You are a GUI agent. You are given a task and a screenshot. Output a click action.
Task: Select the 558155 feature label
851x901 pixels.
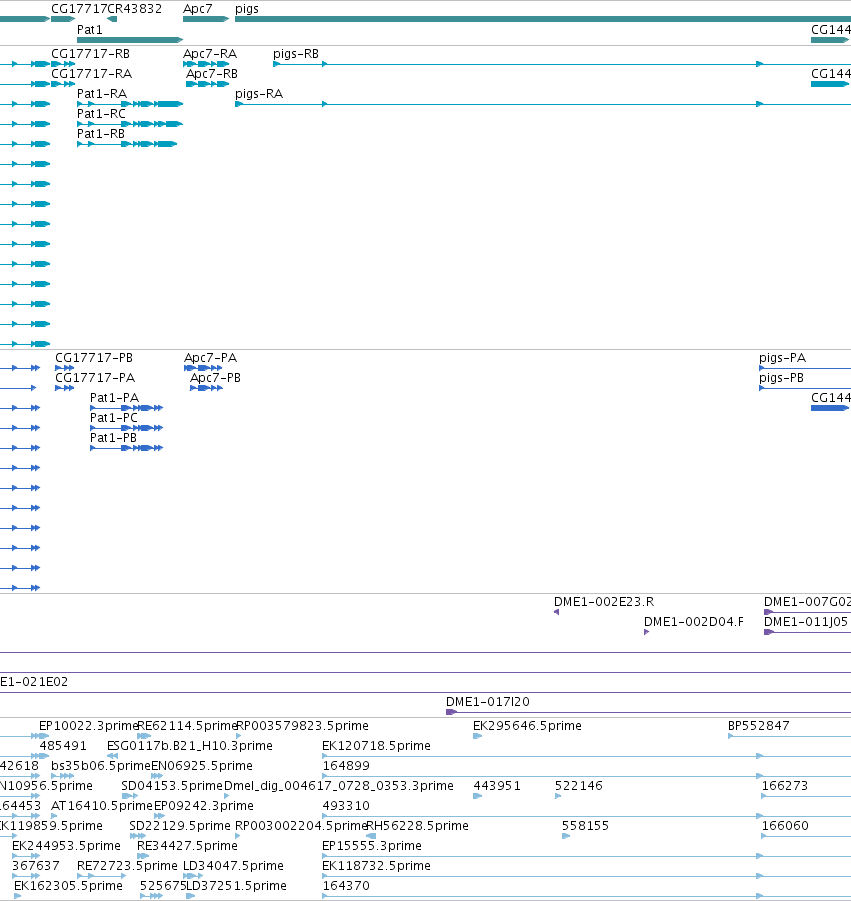pos(585,826)
